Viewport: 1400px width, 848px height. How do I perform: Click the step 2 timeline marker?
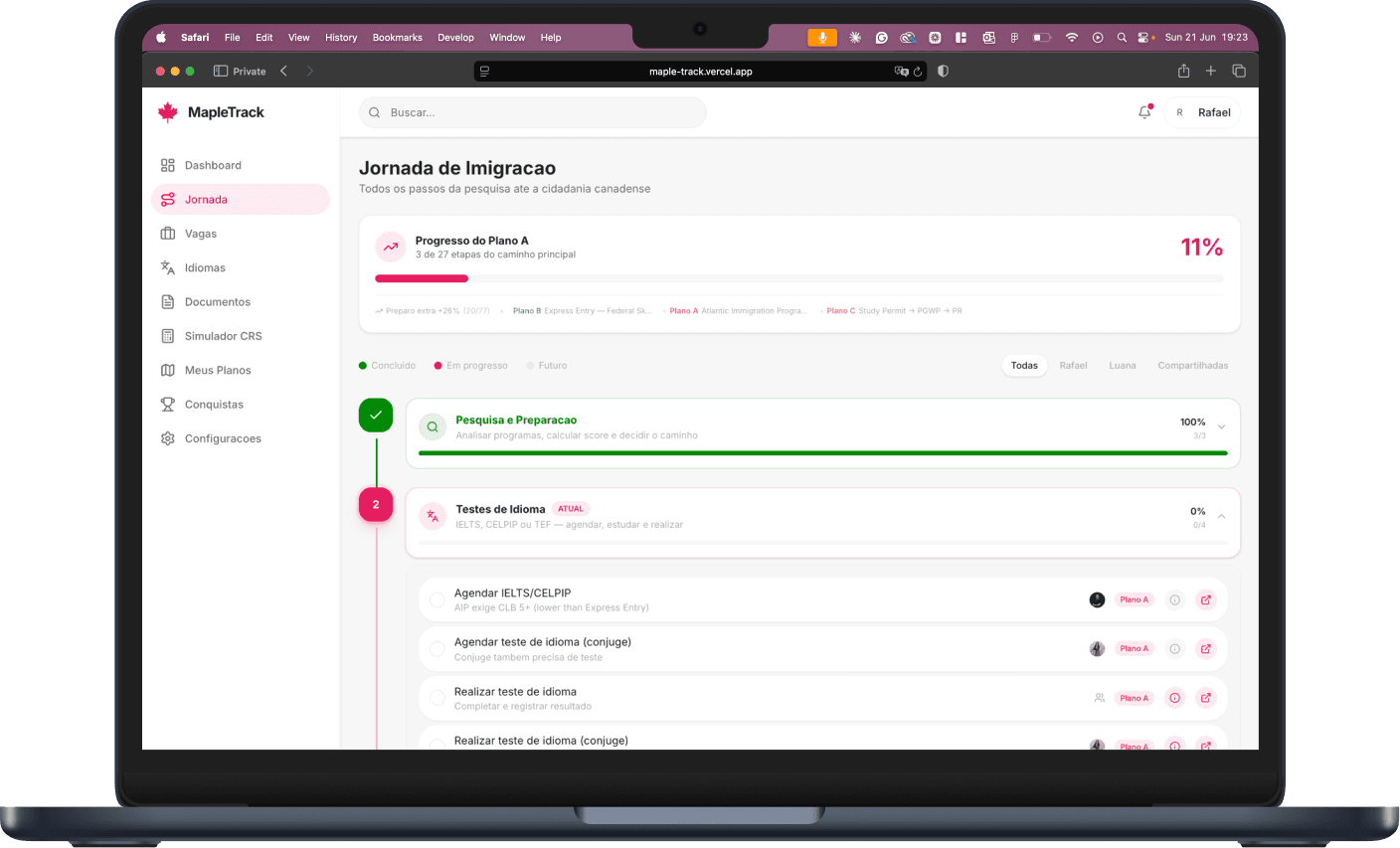click(376, 505)
